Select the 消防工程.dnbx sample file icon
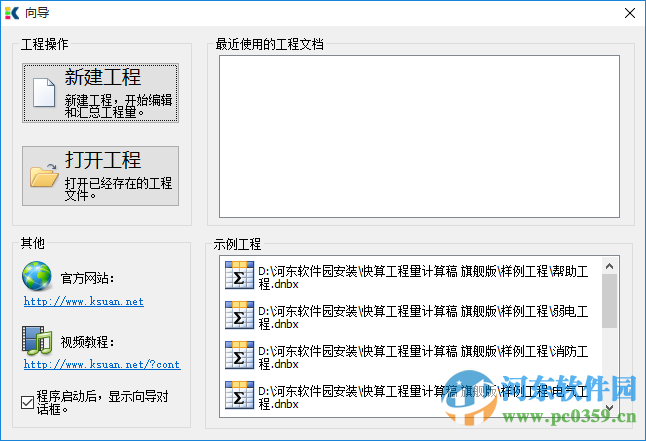The image size is (646, 441). 239,355
